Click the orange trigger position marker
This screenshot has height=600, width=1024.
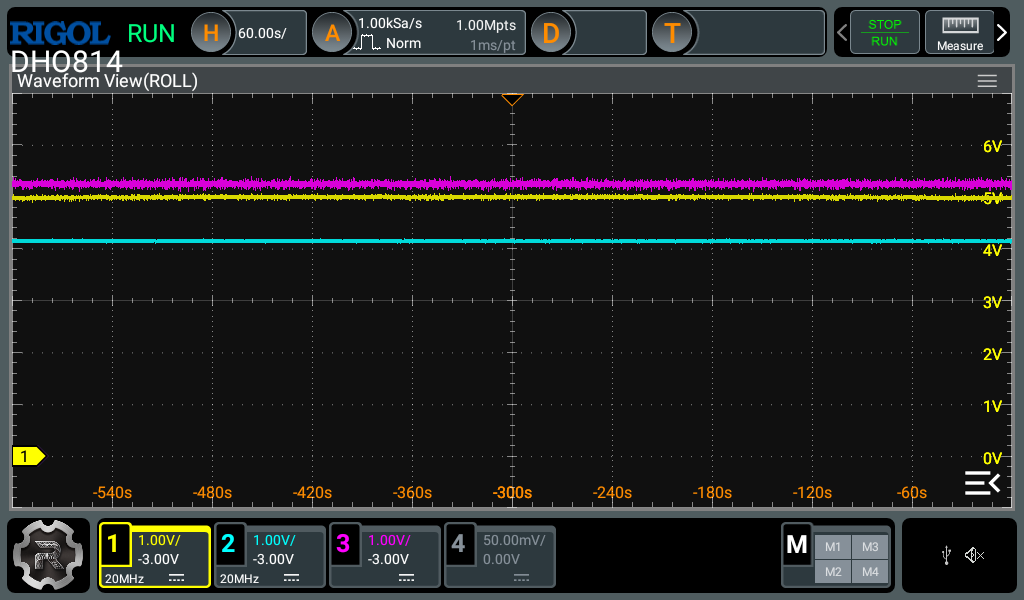tap(512, 99)
